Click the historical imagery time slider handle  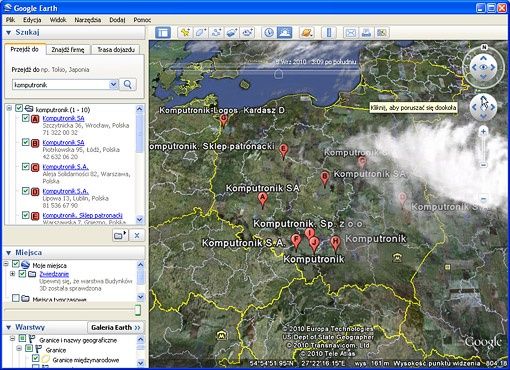pyautogui.click(x=279, y=73)
